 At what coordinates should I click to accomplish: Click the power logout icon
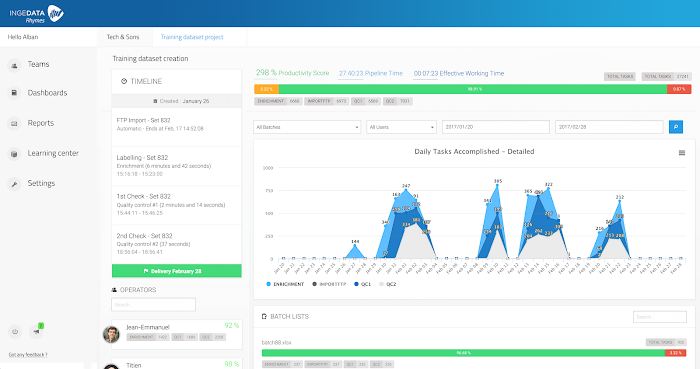pos(15,332)
